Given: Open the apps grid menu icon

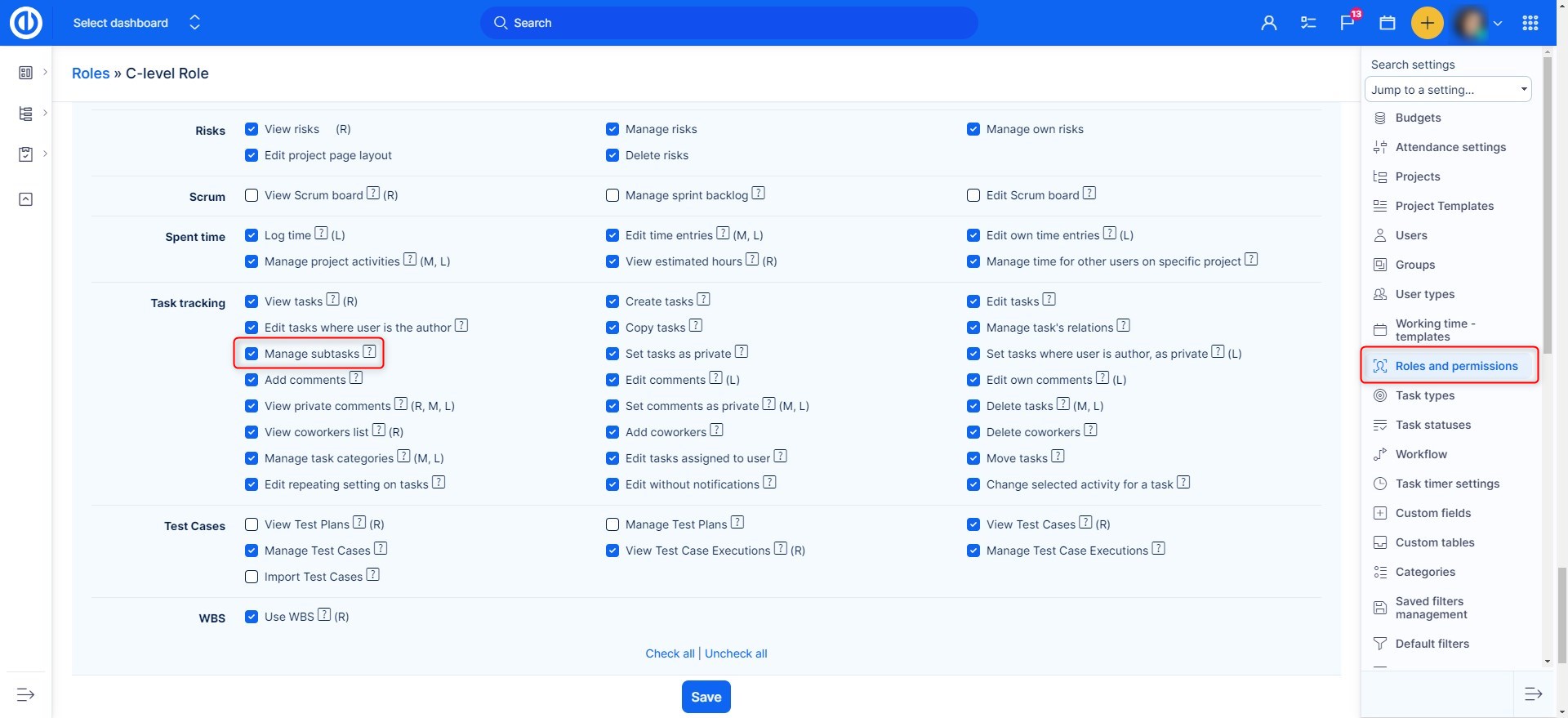Looking at the screenshot, I should click(x=1530, y=23).
